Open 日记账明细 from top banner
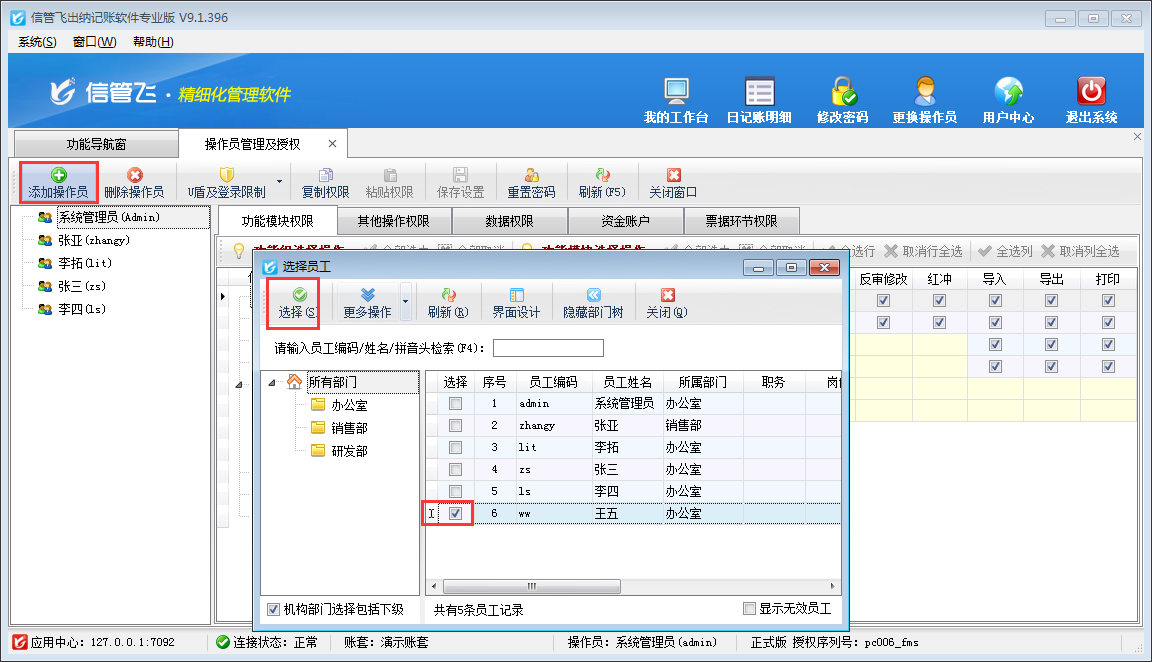 tap(759, 92)
